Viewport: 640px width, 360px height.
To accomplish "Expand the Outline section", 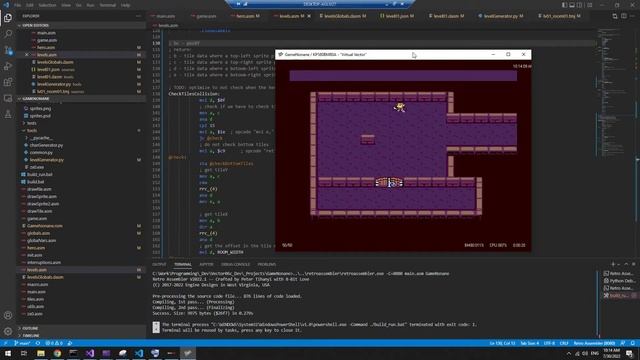I will (81, 328).
